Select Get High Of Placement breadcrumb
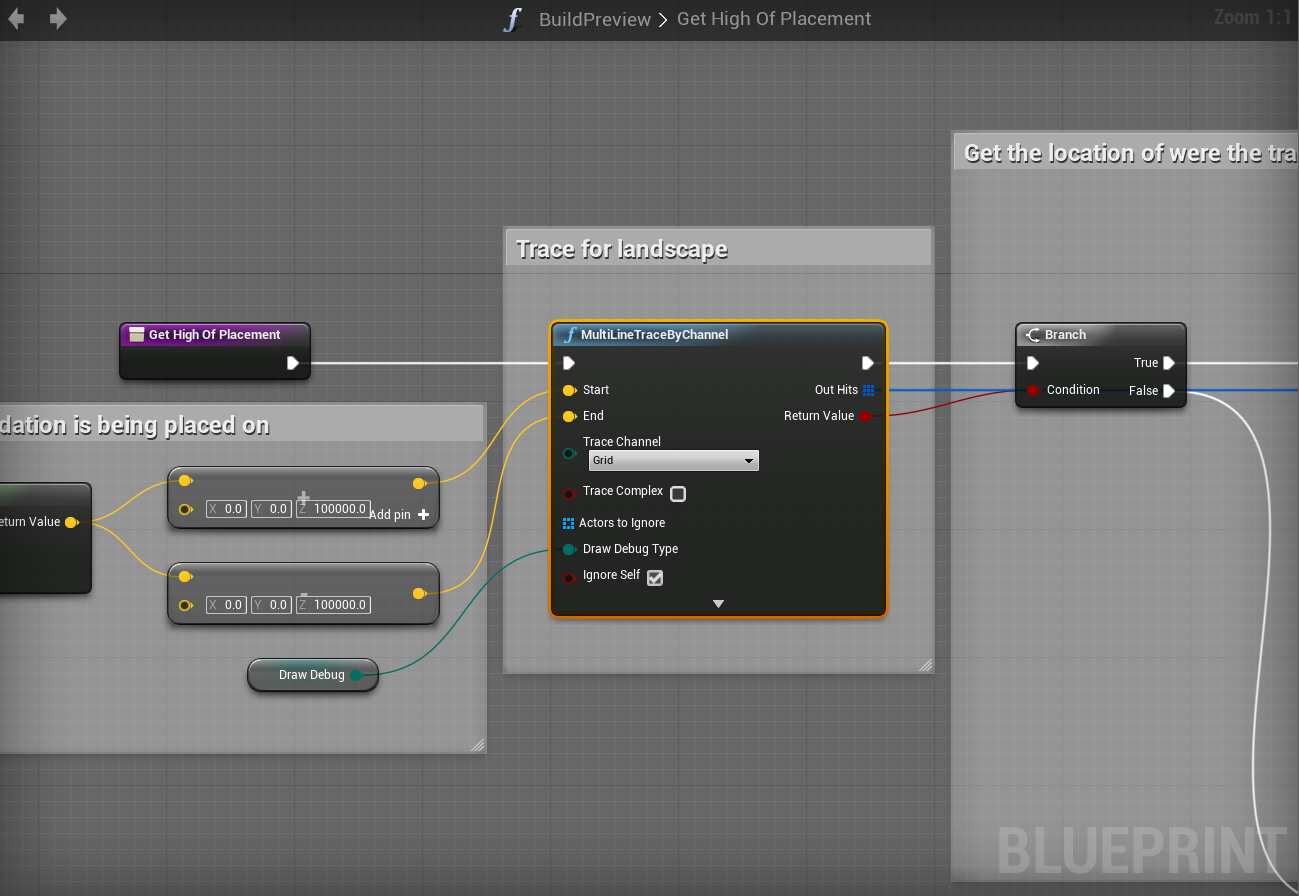1299x896 pixels. pyautogui.click(x=774, y=19)
